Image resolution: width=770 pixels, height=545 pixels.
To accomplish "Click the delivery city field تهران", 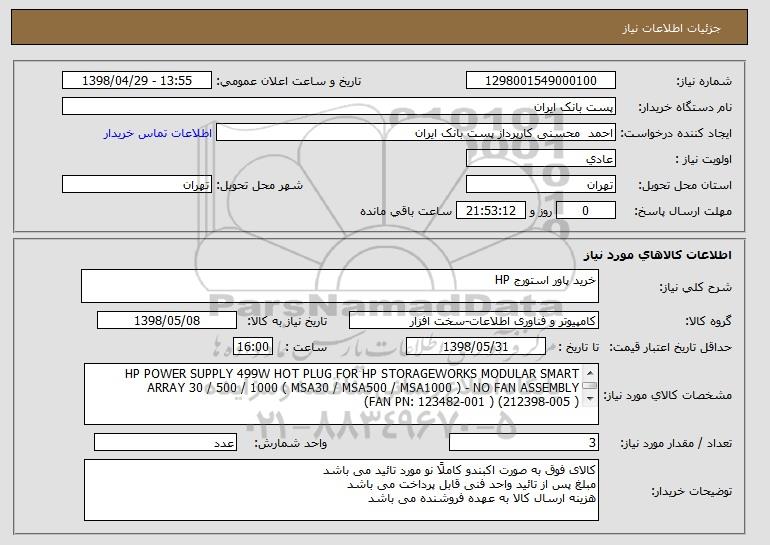I will pos(137,185).
